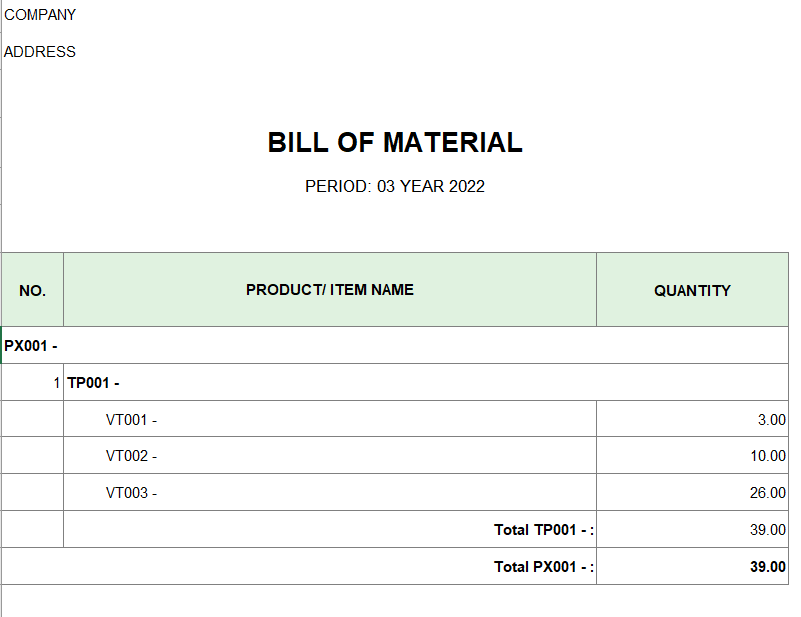
Task: Click the NO. column header
Action: (33, 290)
